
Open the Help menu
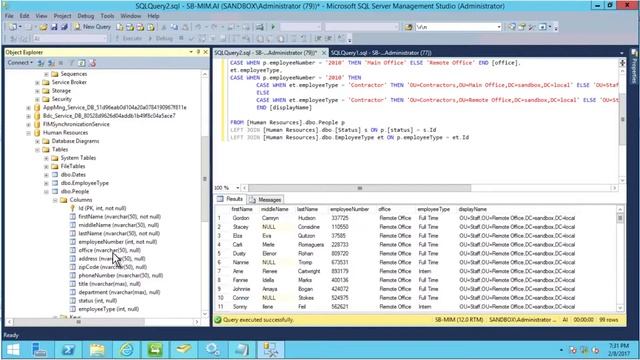click(x=153, y=16)
